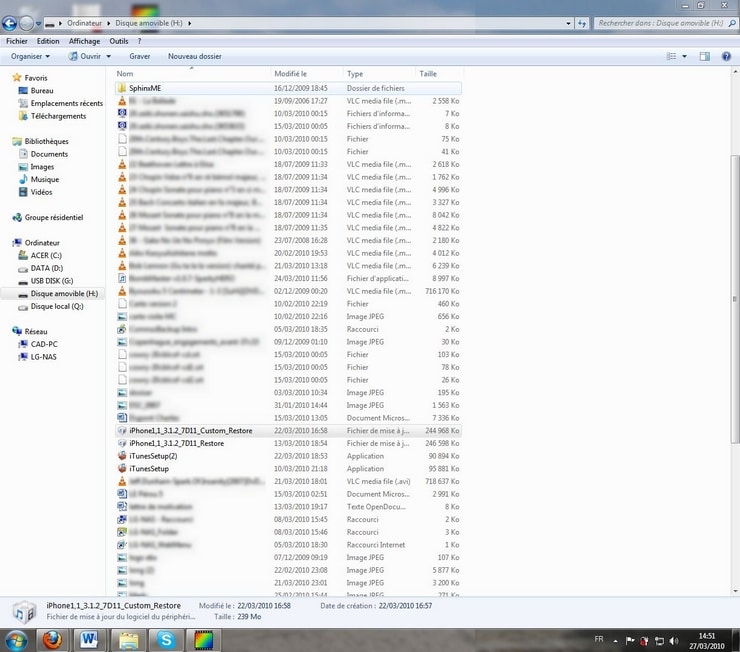
Task: Click the Graver toolbar button
Action: tap(140, 57)
